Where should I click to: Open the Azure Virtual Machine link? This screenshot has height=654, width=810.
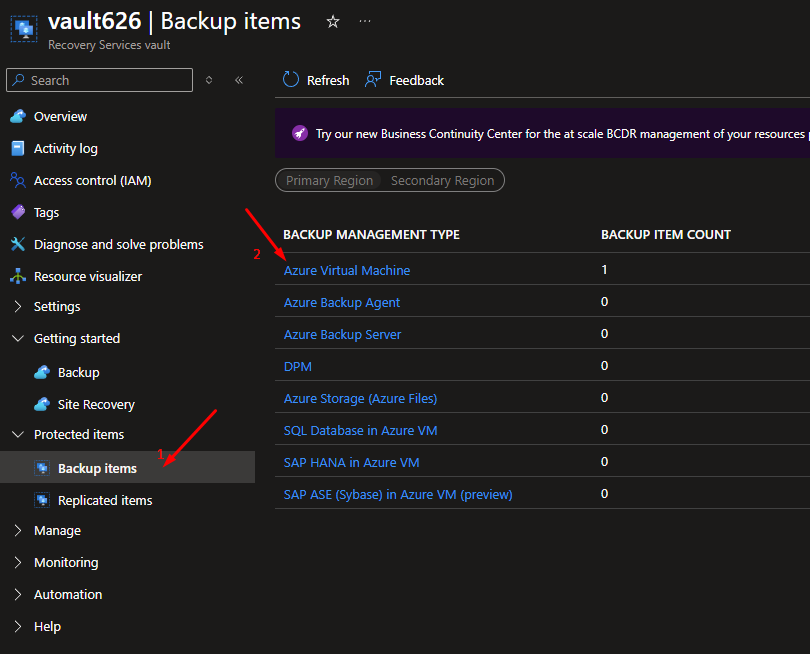coord(347,270)
